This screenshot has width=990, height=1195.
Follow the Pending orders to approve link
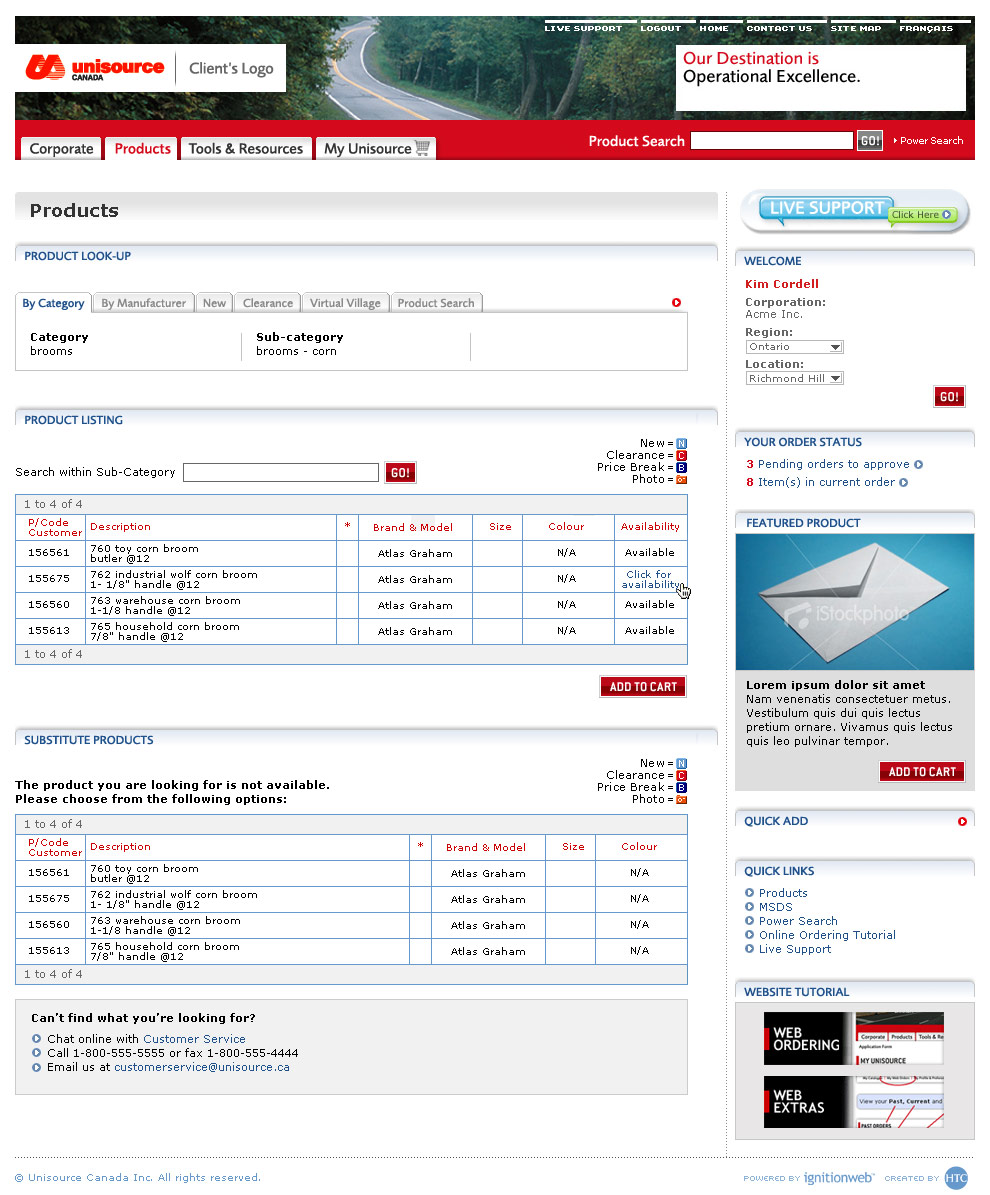(x=833, y=464)
